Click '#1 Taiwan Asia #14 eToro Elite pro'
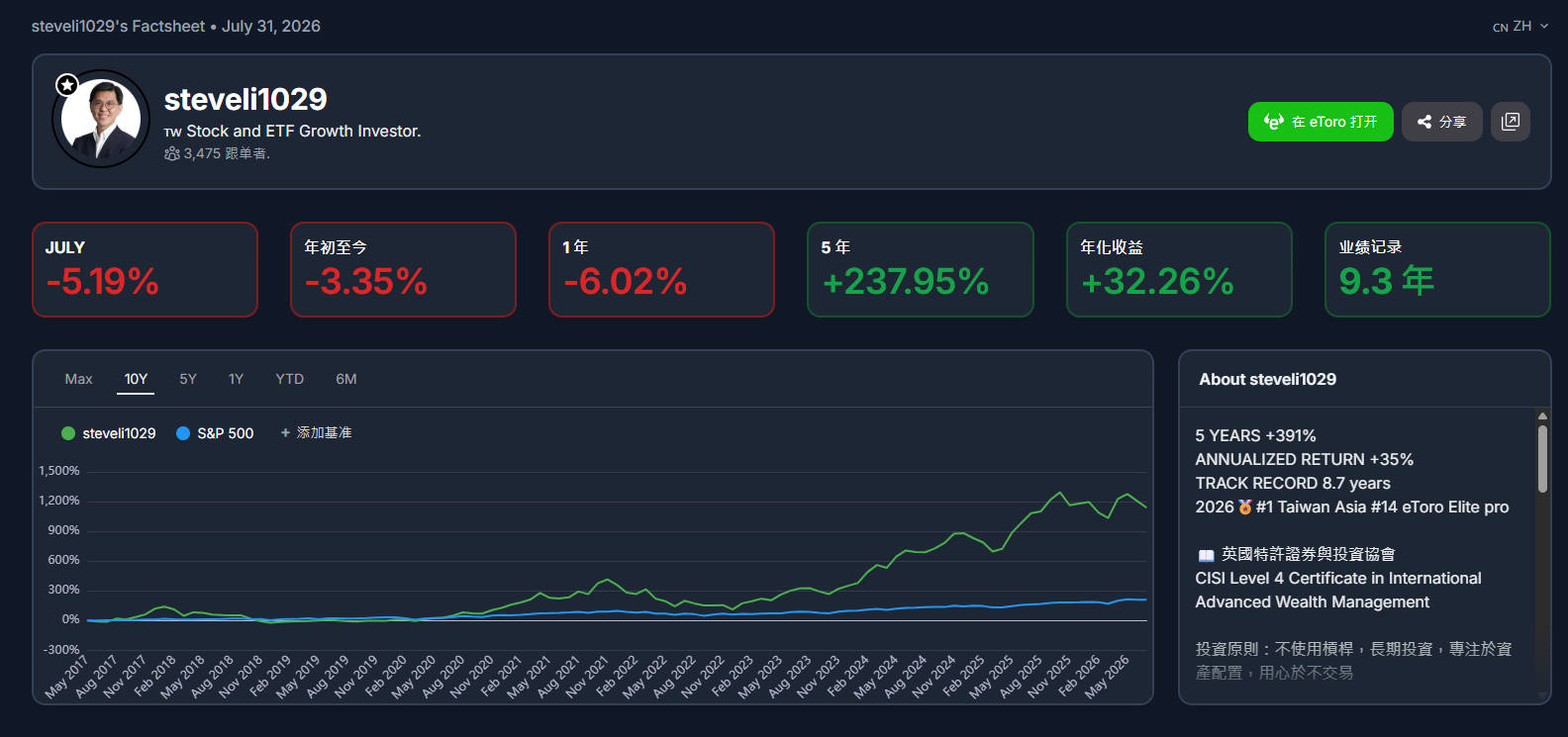1568x737 pixels. [1383, 507]
